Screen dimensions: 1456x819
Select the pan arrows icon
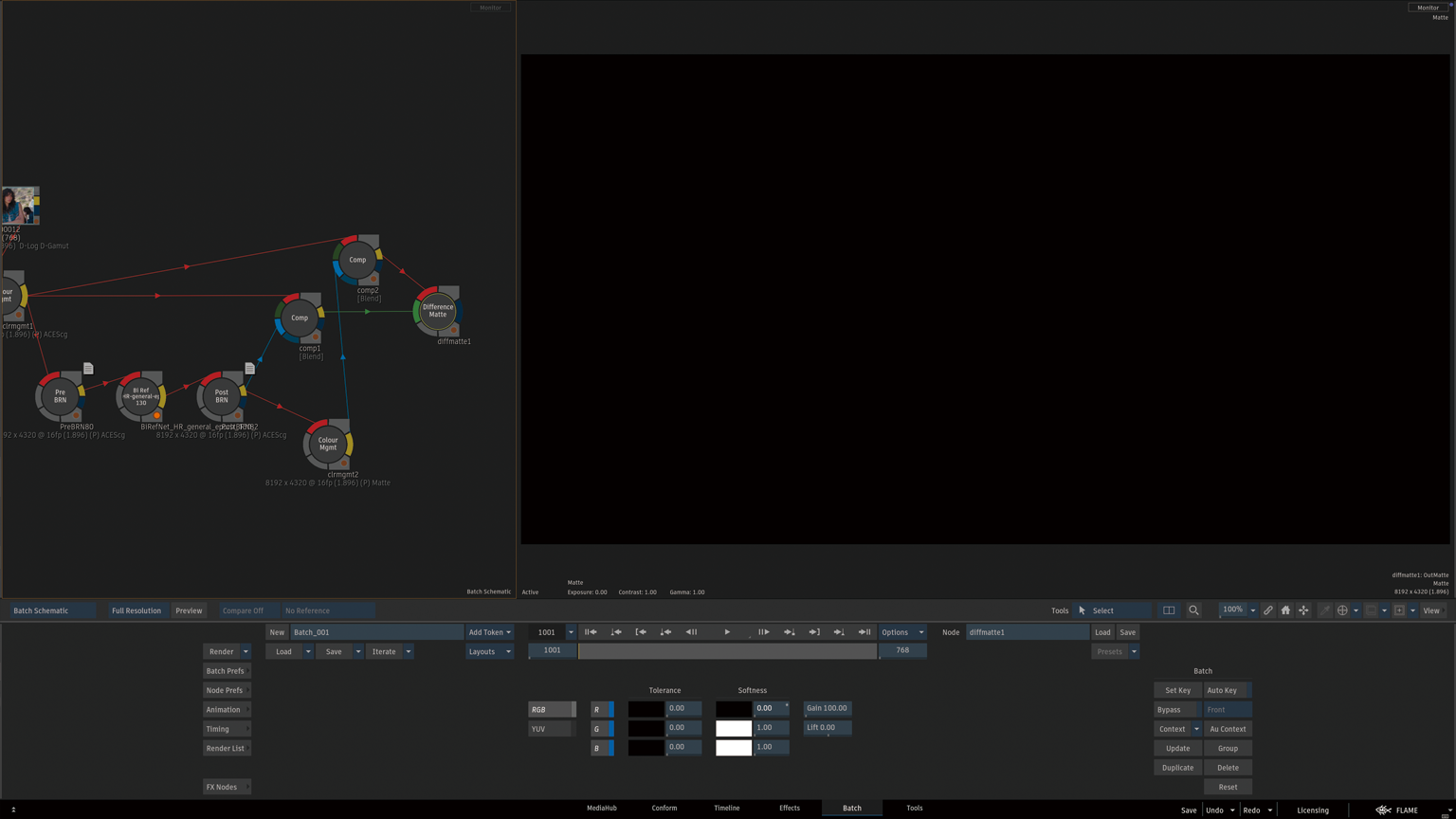pyautogui.click(x=1303, y=610)
